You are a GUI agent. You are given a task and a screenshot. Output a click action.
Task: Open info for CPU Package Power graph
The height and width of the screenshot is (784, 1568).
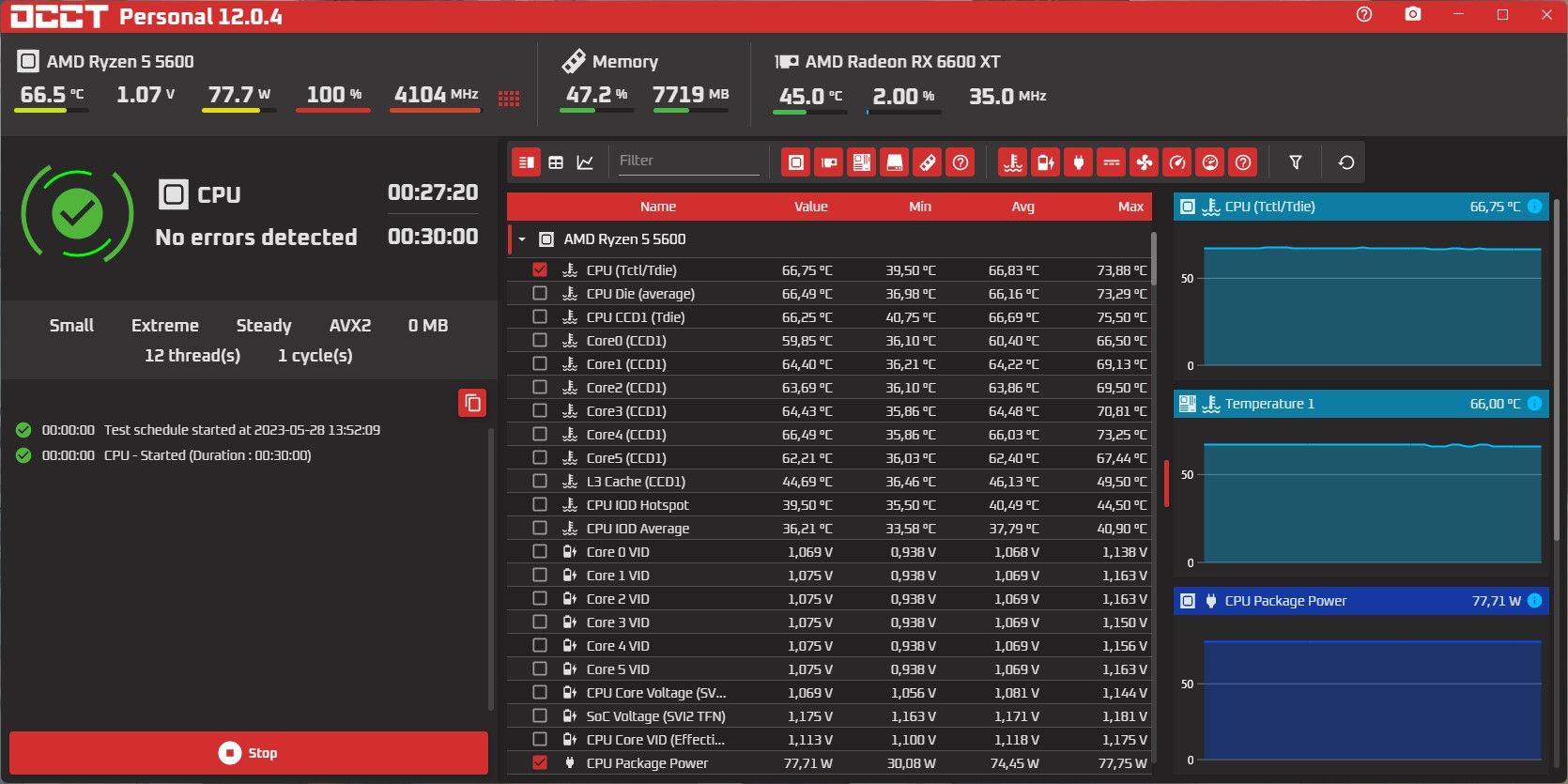coord(1534,601)
